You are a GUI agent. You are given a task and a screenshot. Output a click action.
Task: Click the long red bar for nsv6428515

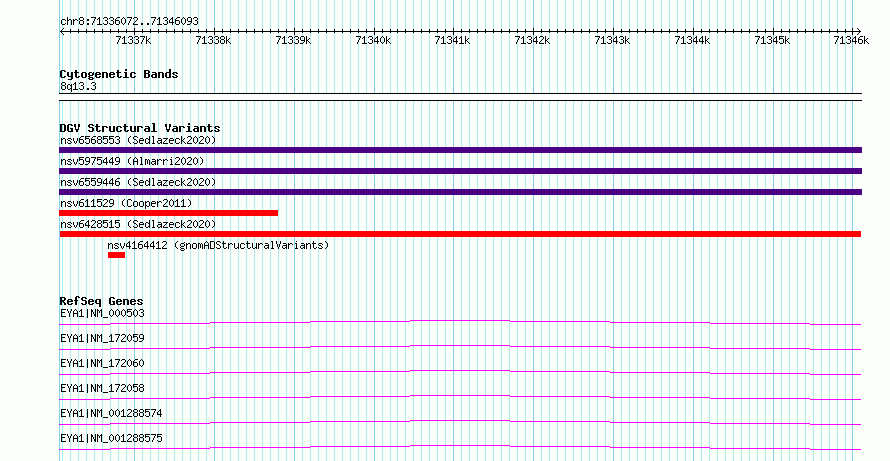click(x=460, y=234)
